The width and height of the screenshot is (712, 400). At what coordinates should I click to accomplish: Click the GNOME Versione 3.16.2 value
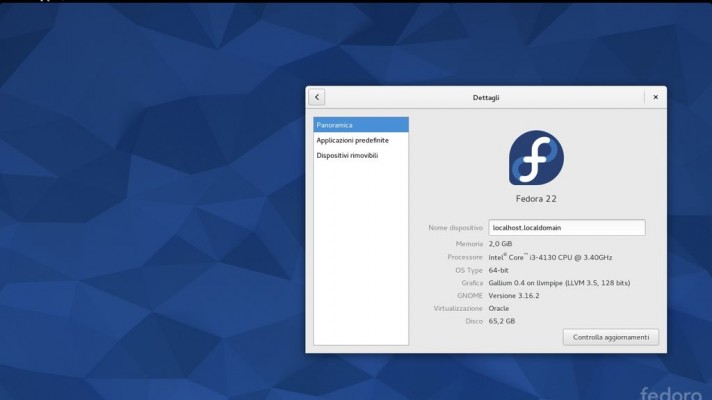(x=514, y=296)
